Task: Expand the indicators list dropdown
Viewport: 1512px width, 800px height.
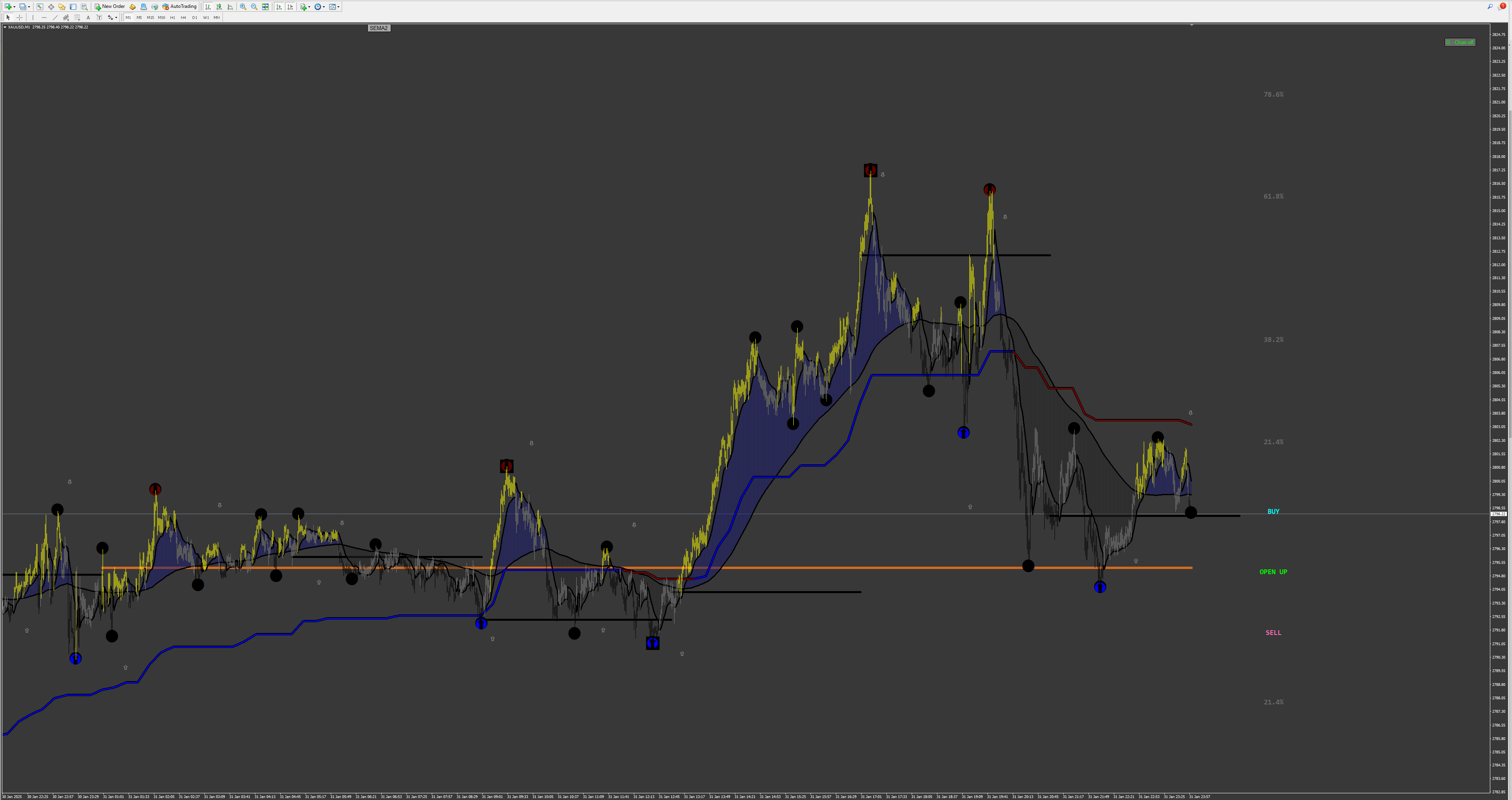Action: [309, 7]
